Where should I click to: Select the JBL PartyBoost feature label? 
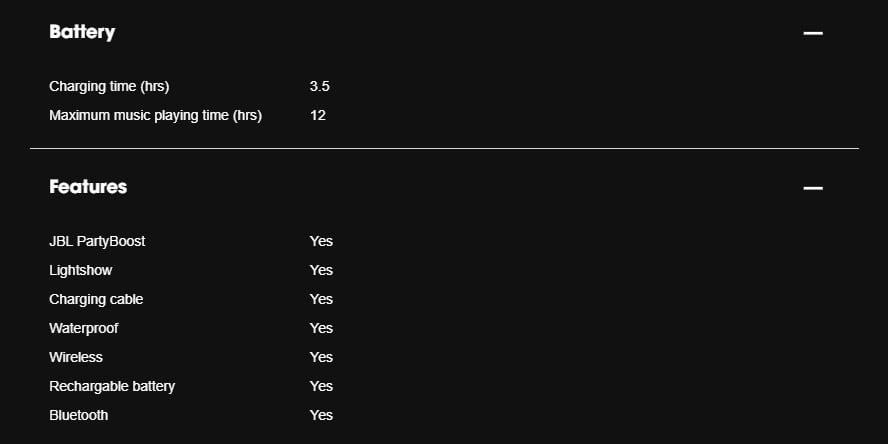tap(97, 241)
